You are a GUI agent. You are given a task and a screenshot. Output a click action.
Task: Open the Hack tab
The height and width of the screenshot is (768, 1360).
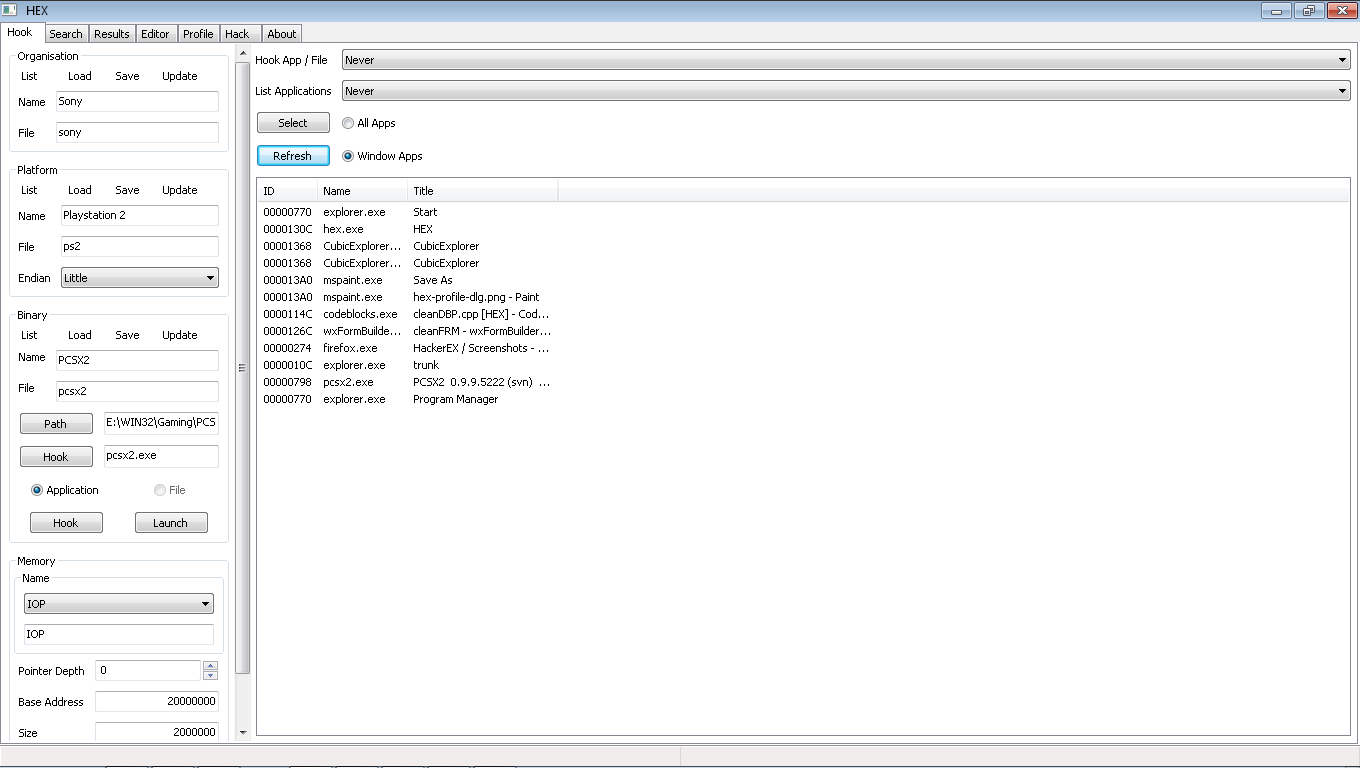click(239, 33)
